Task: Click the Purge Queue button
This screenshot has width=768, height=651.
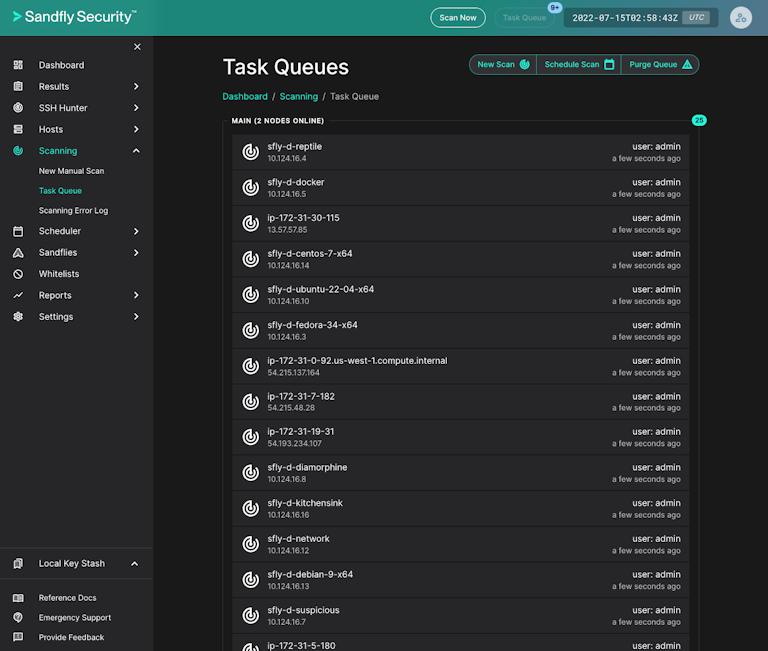Action: [x=660, y=65]
